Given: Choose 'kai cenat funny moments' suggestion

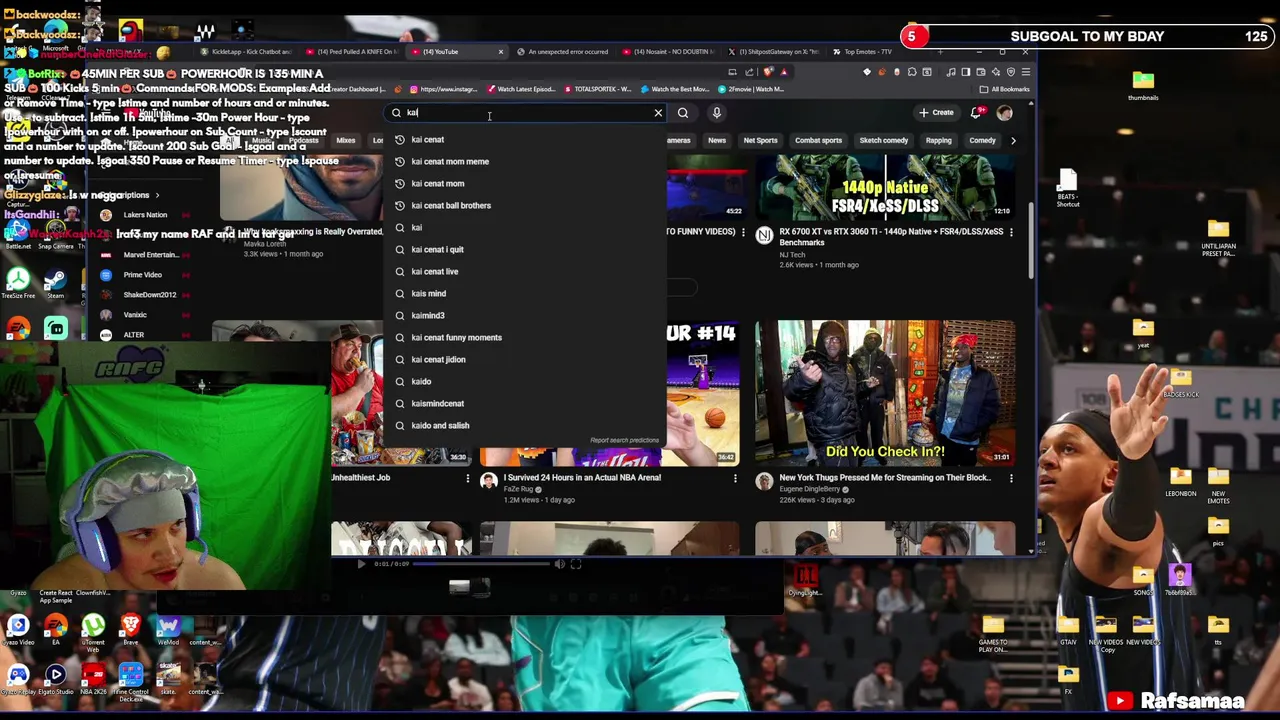Looking at the screenshot, I should click(527, 337).
